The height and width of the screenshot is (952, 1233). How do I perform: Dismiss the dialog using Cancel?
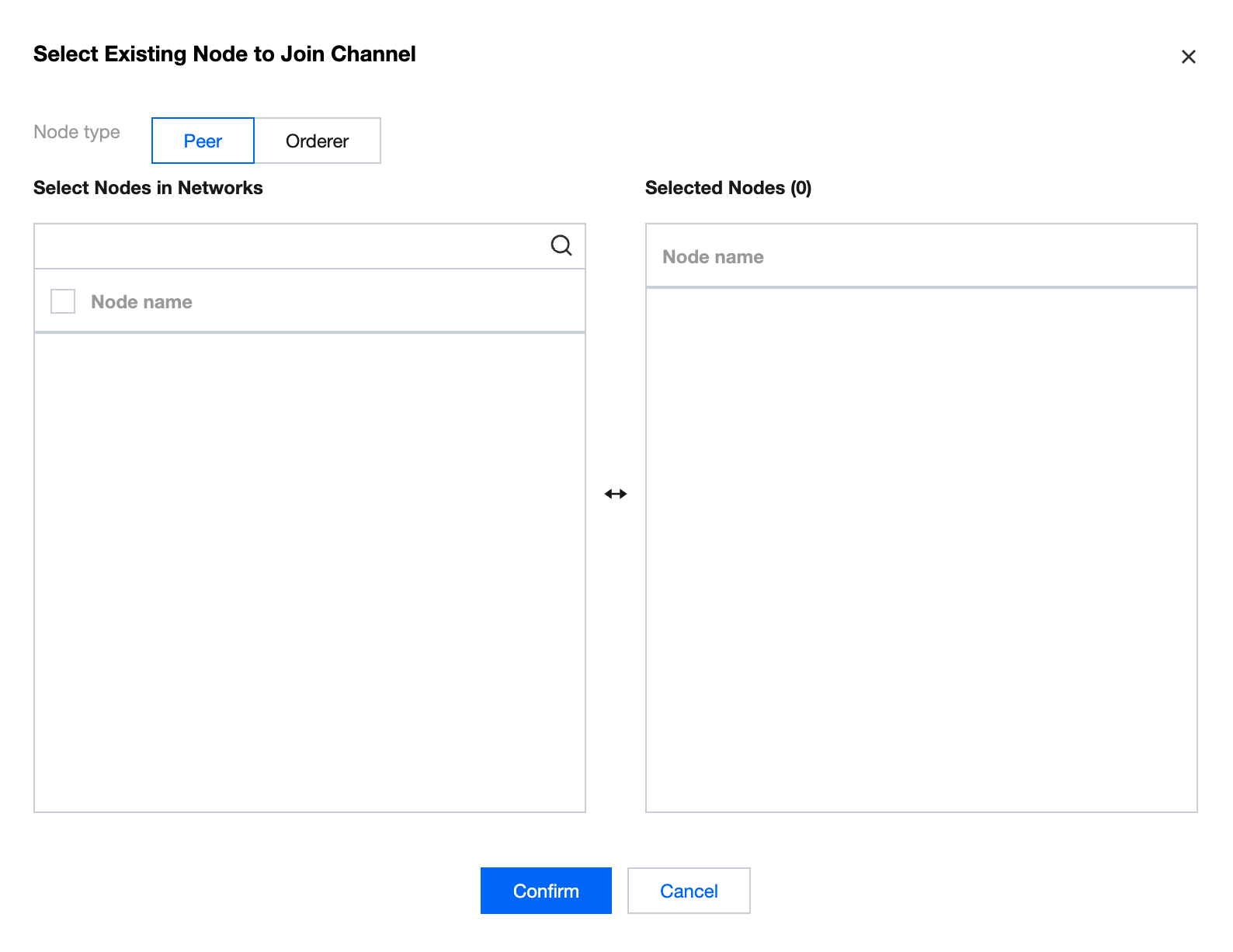pos(688,891)
